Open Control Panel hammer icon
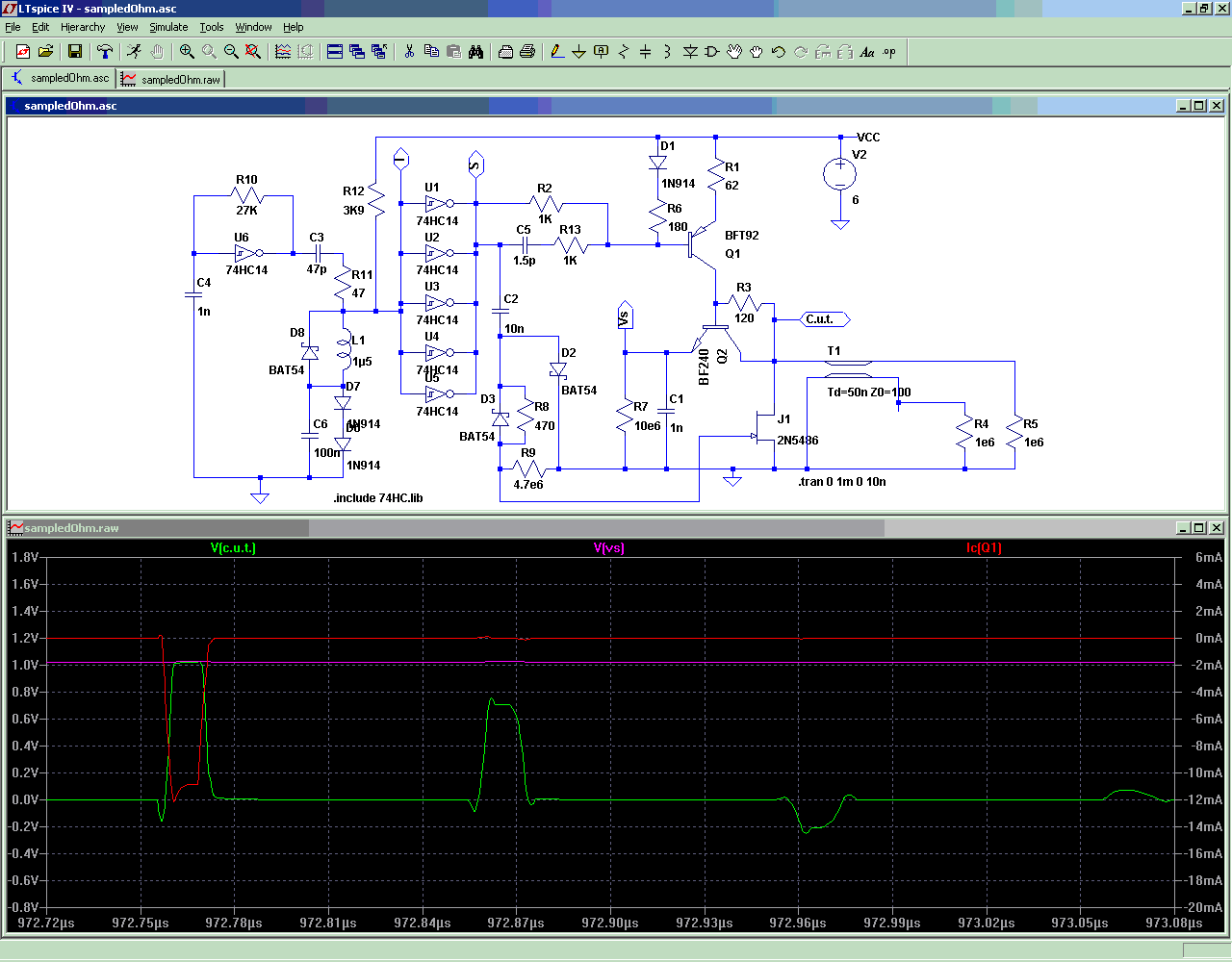 105,52
